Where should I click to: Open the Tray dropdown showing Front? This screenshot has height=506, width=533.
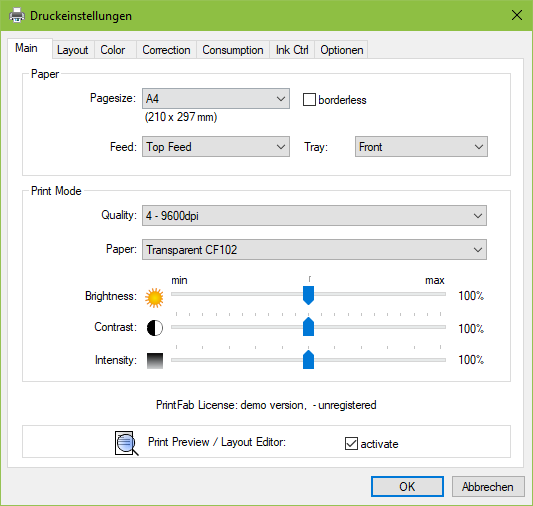click(x=421, y=146)
